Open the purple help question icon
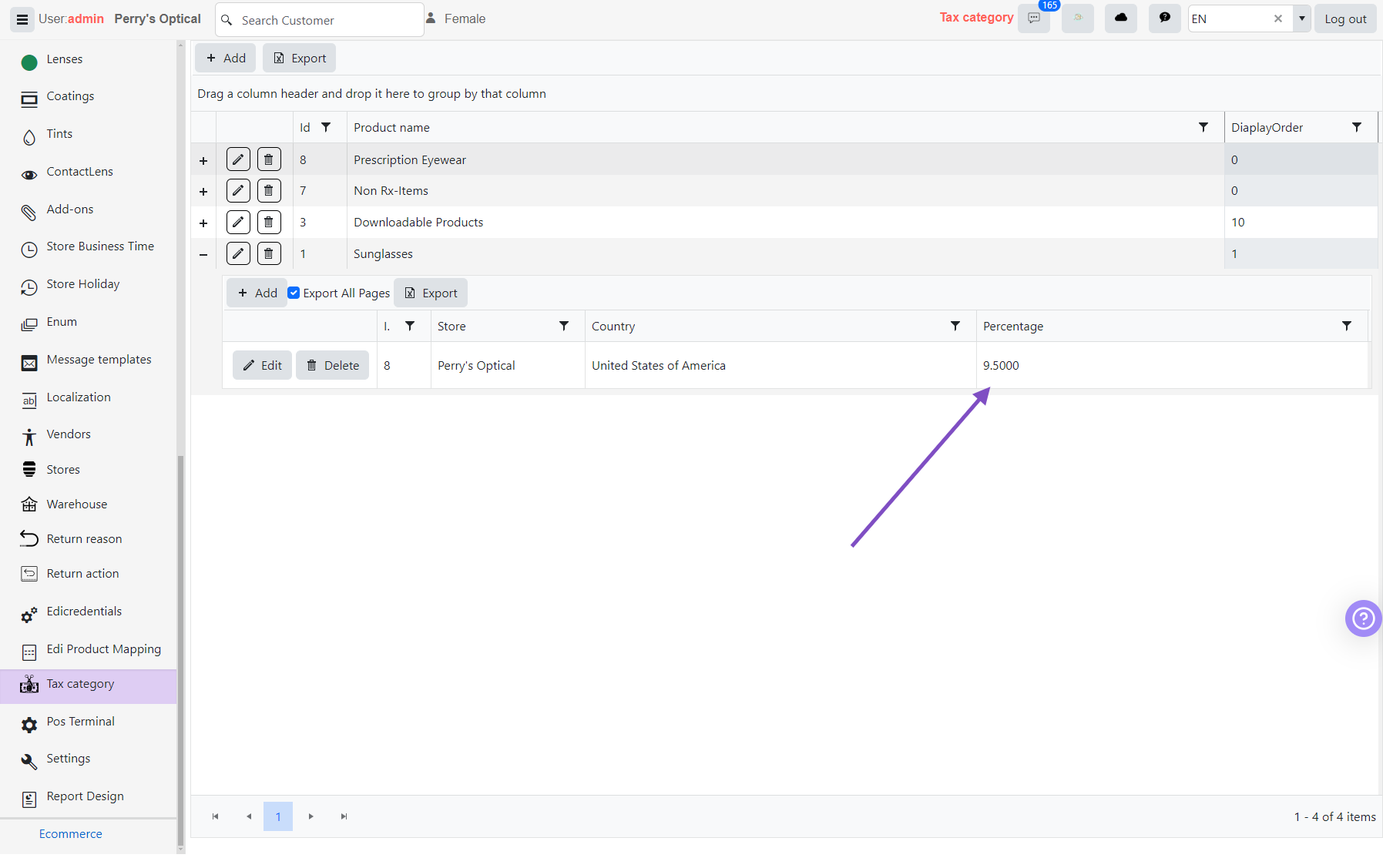1383x868 pixels. (x=1364, y=618)
